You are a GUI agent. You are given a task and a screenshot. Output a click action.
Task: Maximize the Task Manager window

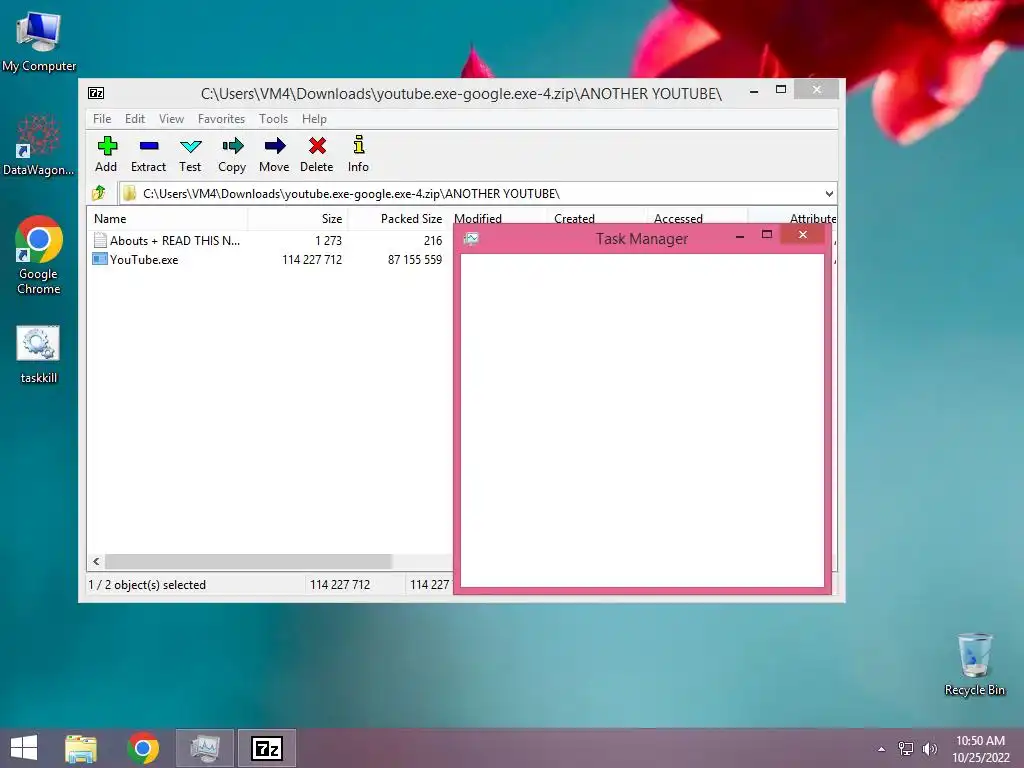pyautogui.click(x=767, y=234)
